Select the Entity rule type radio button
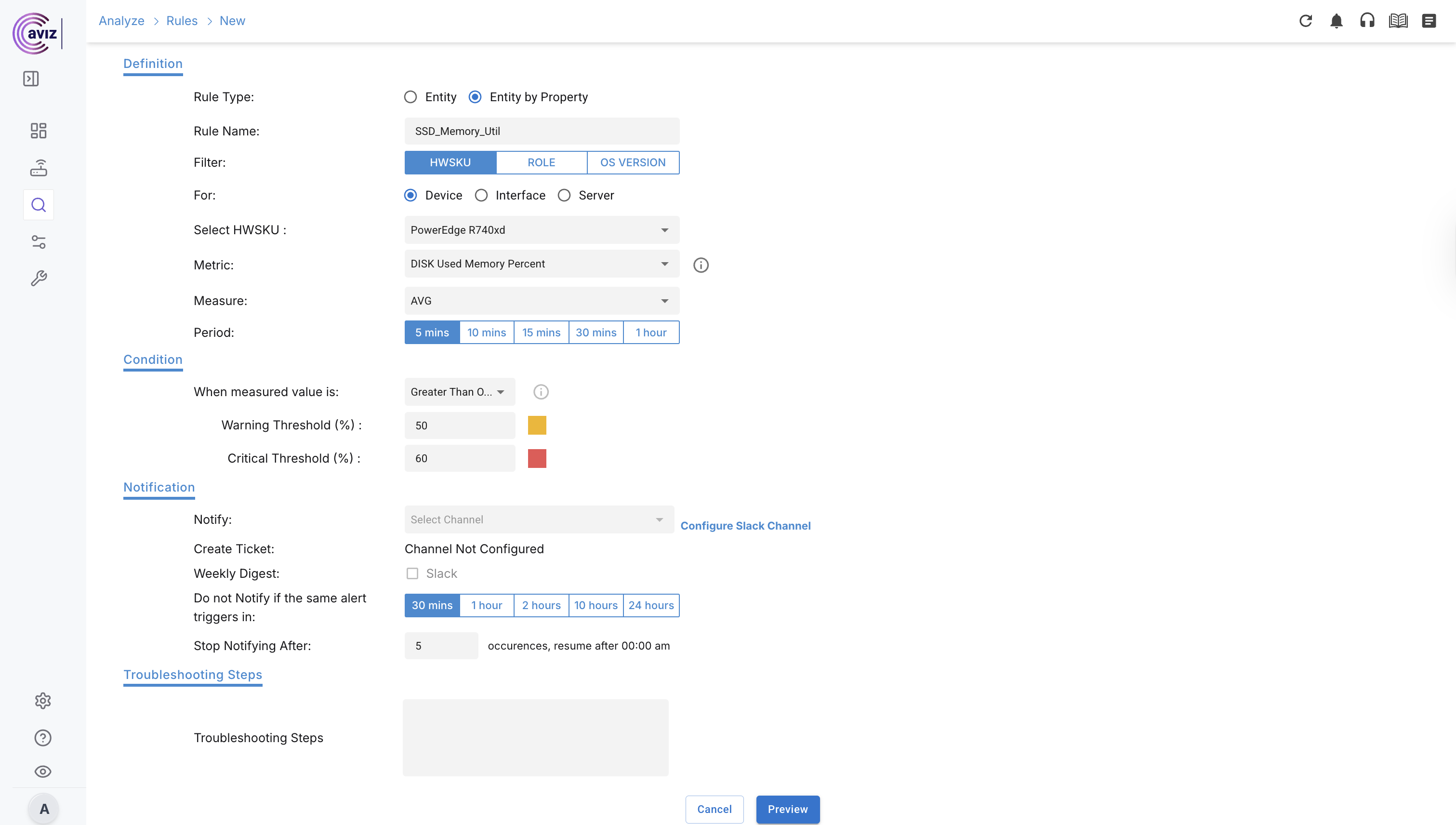Screen dimensions: 1456x825 (411, 97)
